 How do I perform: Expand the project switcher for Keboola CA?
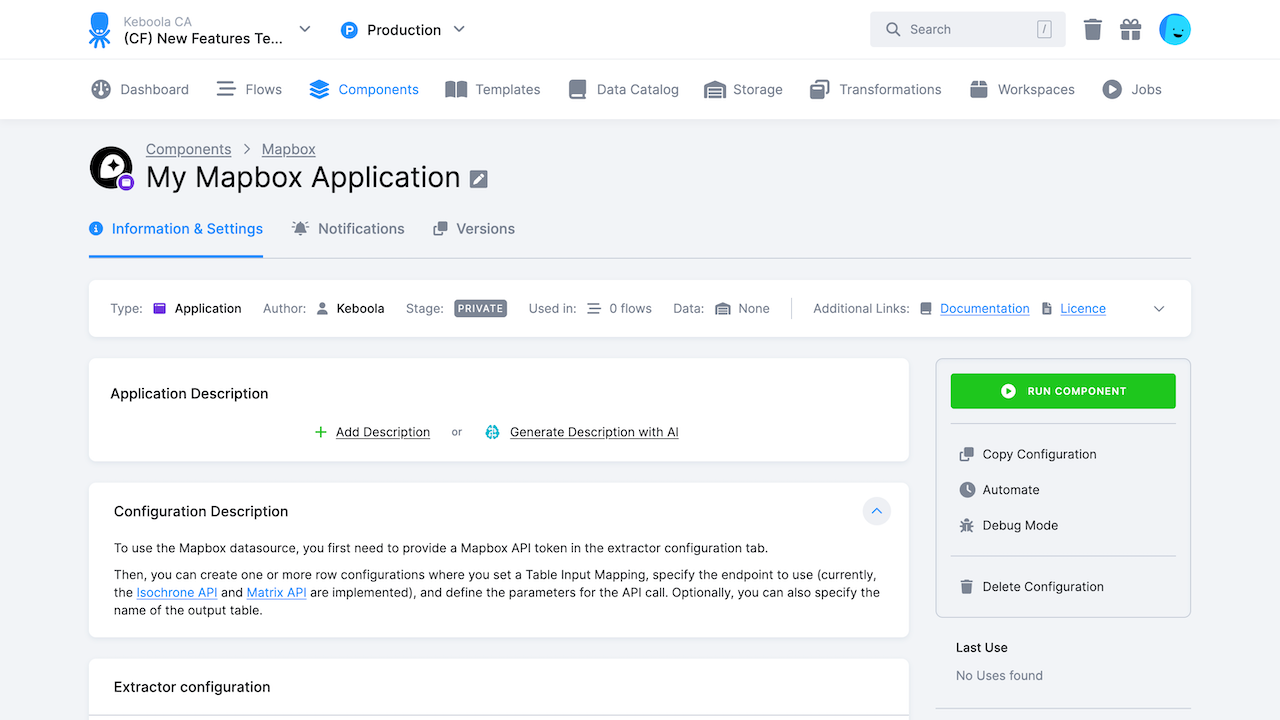304,29
